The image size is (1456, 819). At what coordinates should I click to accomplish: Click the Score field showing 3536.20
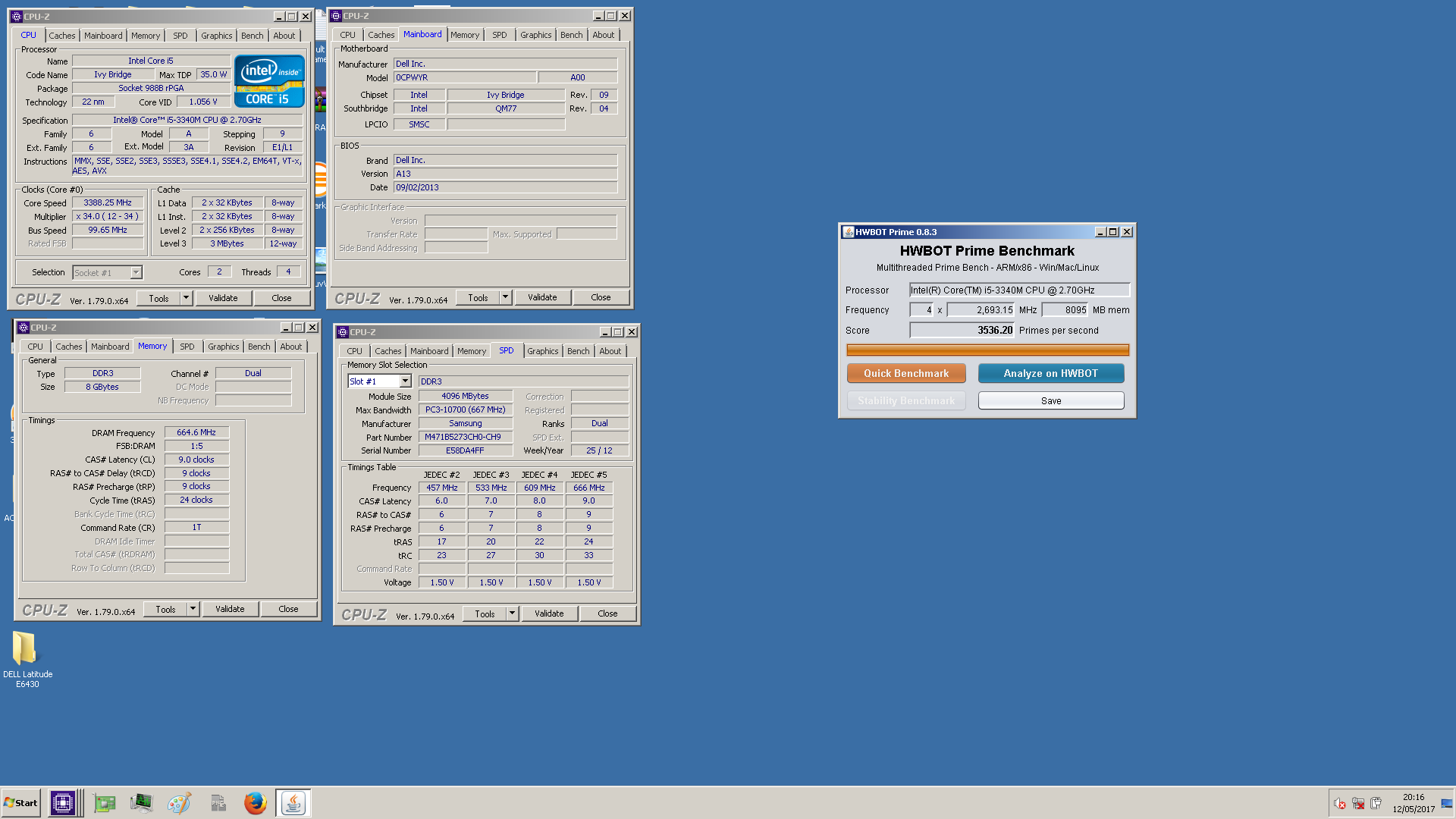pos(962,330)
